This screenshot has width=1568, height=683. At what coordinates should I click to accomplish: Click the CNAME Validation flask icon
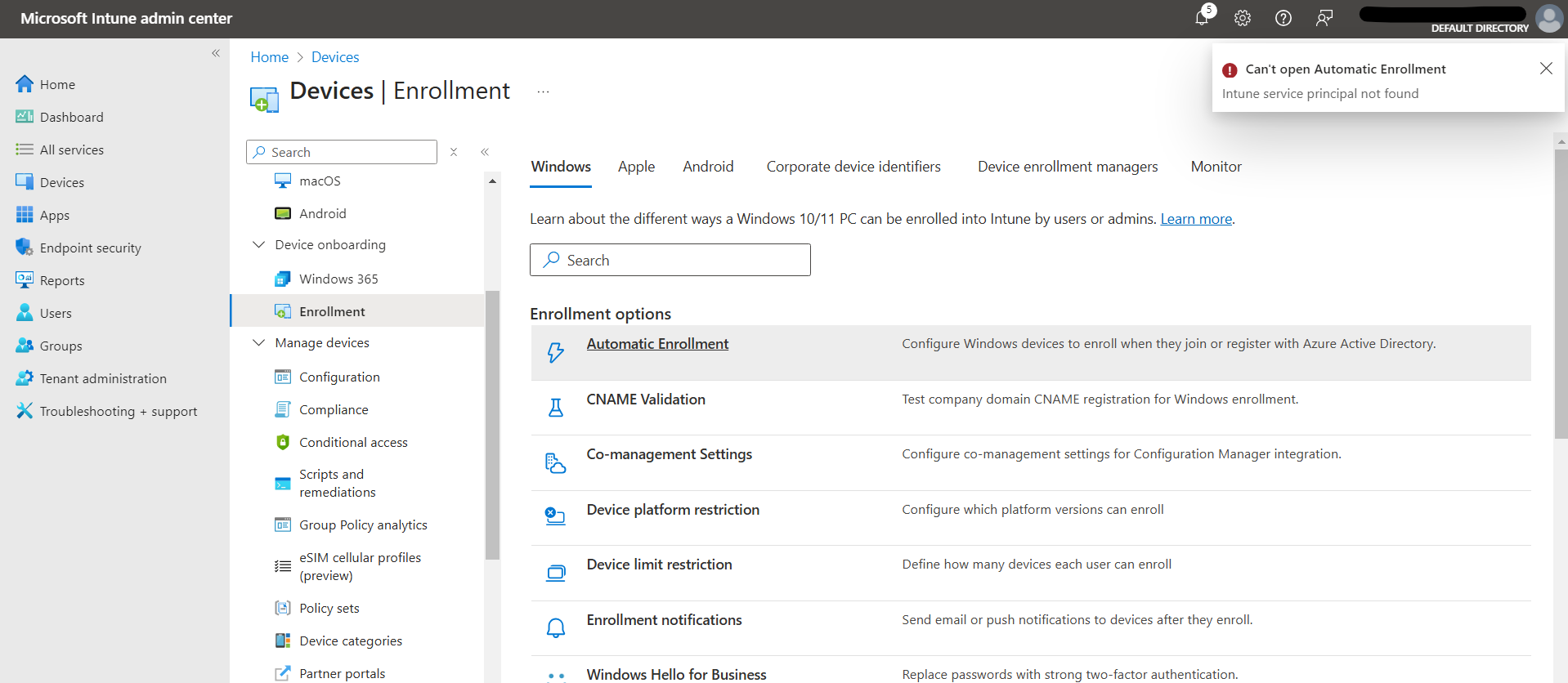(556, 408)
